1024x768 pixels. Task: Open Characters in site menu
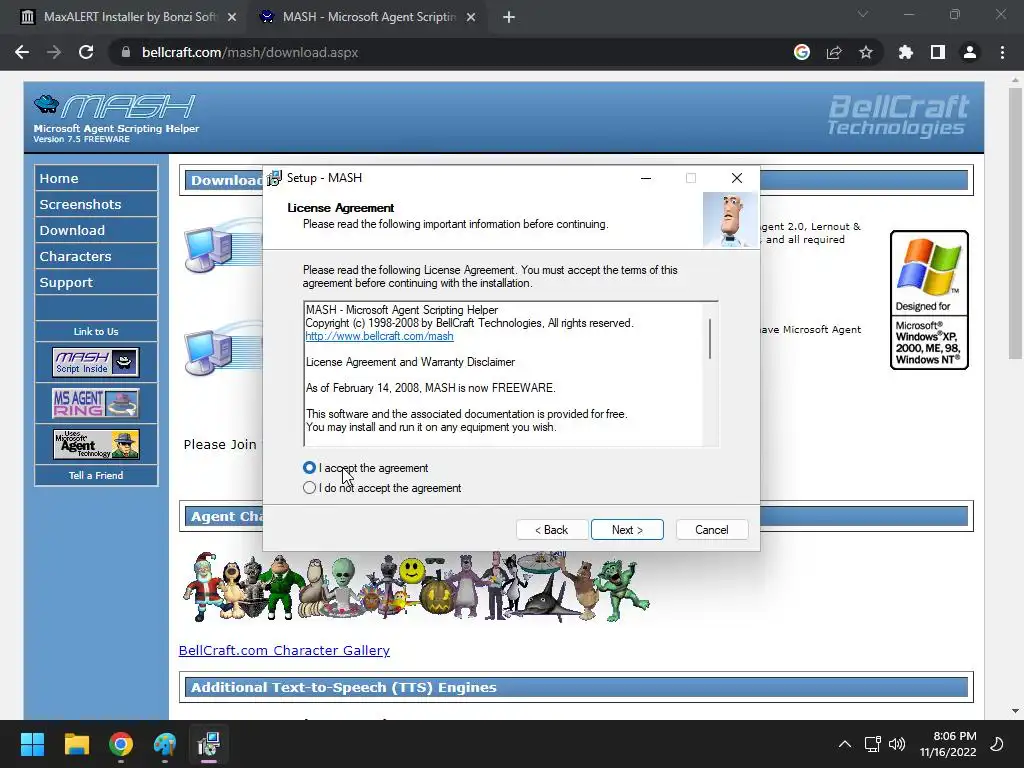tap(96, 256)
